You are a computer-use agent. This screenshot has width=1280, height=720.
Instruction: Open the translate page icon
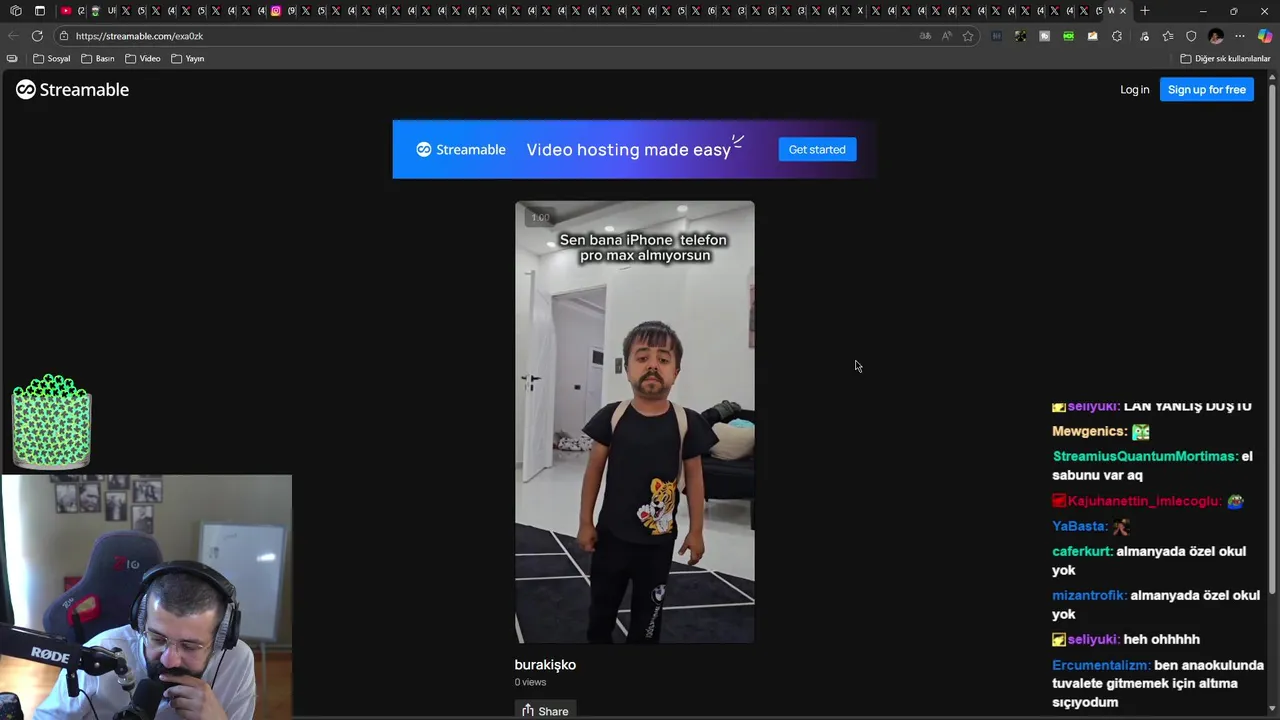(x=925, y=36)
